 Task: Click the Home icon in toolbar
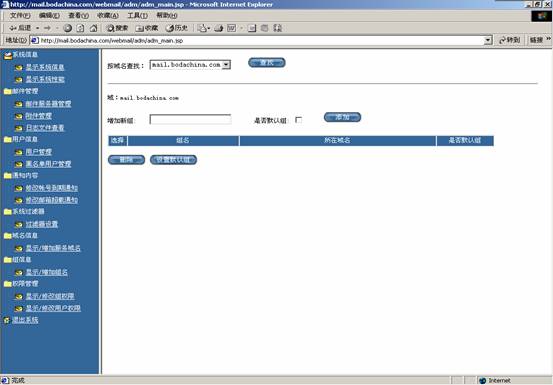click(93, 28)
